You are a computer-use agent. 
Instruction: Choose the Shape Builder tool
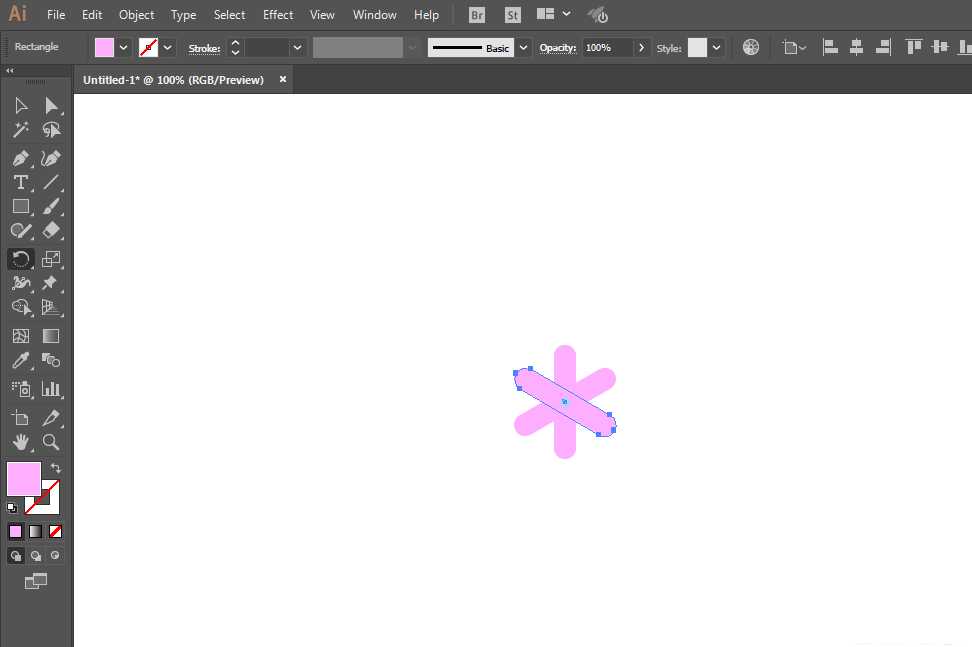pos(20,307)
